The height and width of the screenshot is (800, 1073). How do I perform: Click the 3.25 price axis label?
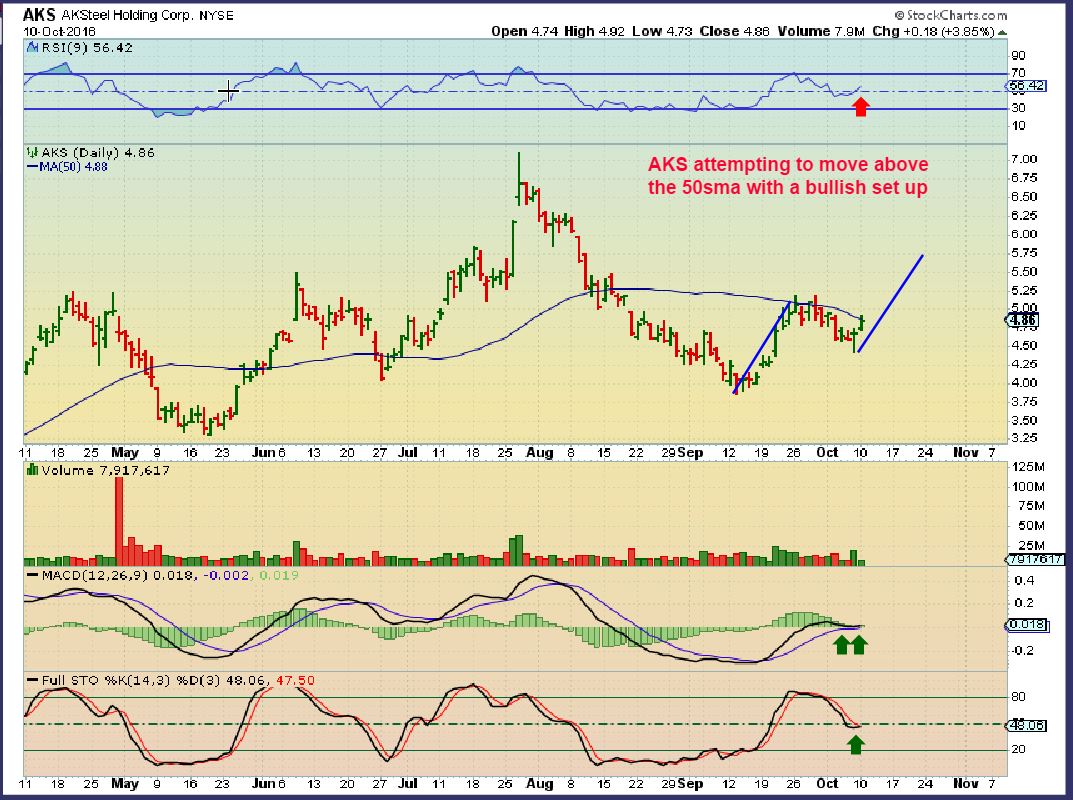[x=1024, y=438]
